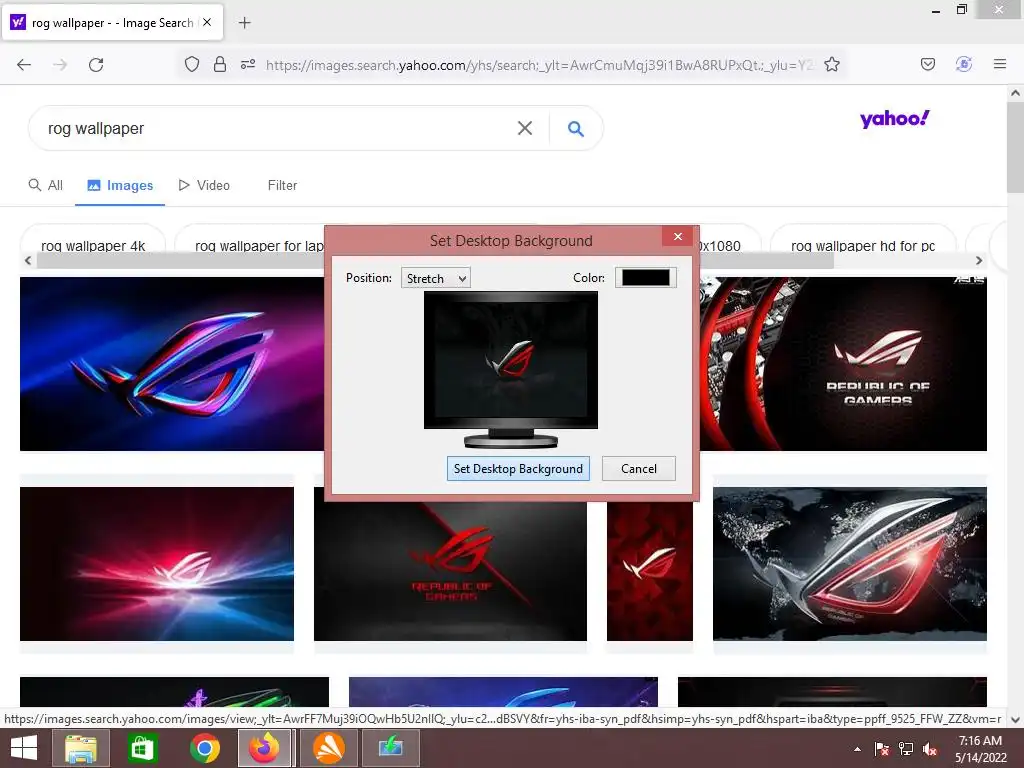Viewport: 1024px width, 768px height.
Task: Switch to Firefox in the taskbar
Action: click(264, 748)
